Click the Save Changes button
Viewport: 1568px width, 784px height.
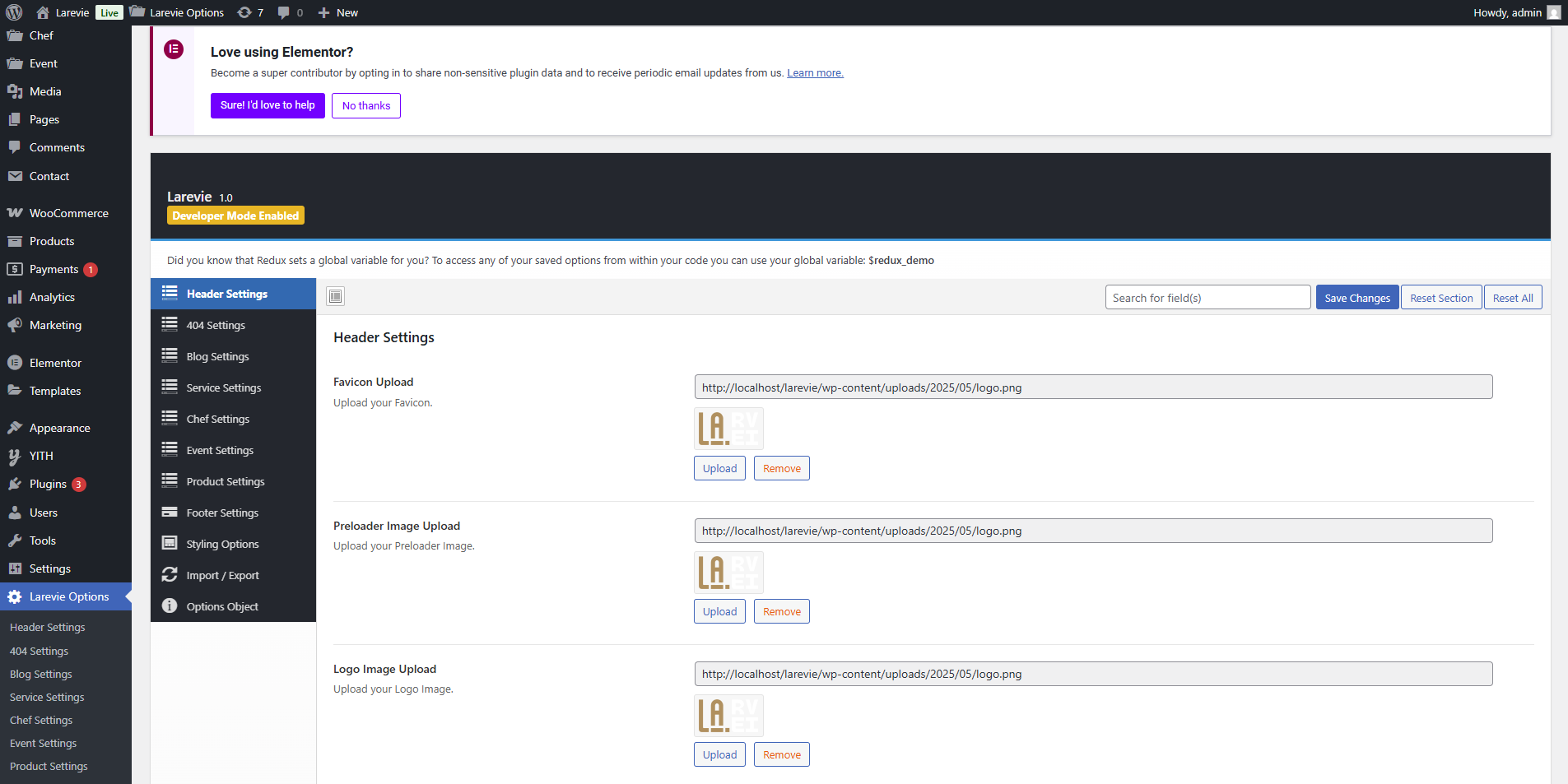coord(1357,298)
